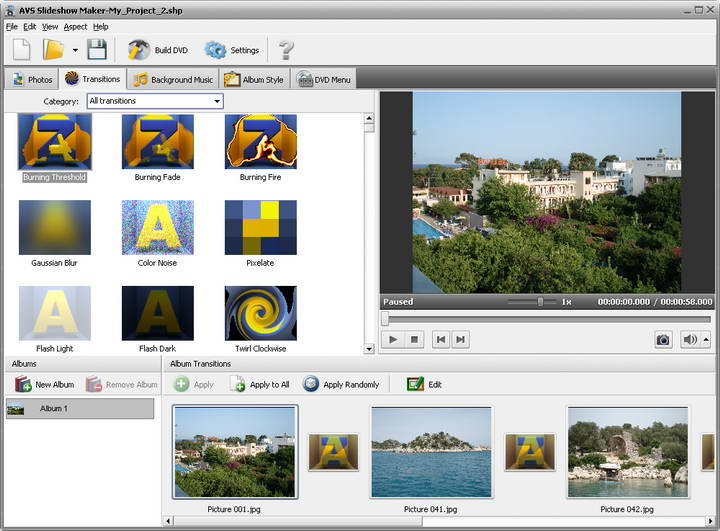Choose the Pixelate transition
Viewport: 720px width, 531px height.
tap(260, 234)
